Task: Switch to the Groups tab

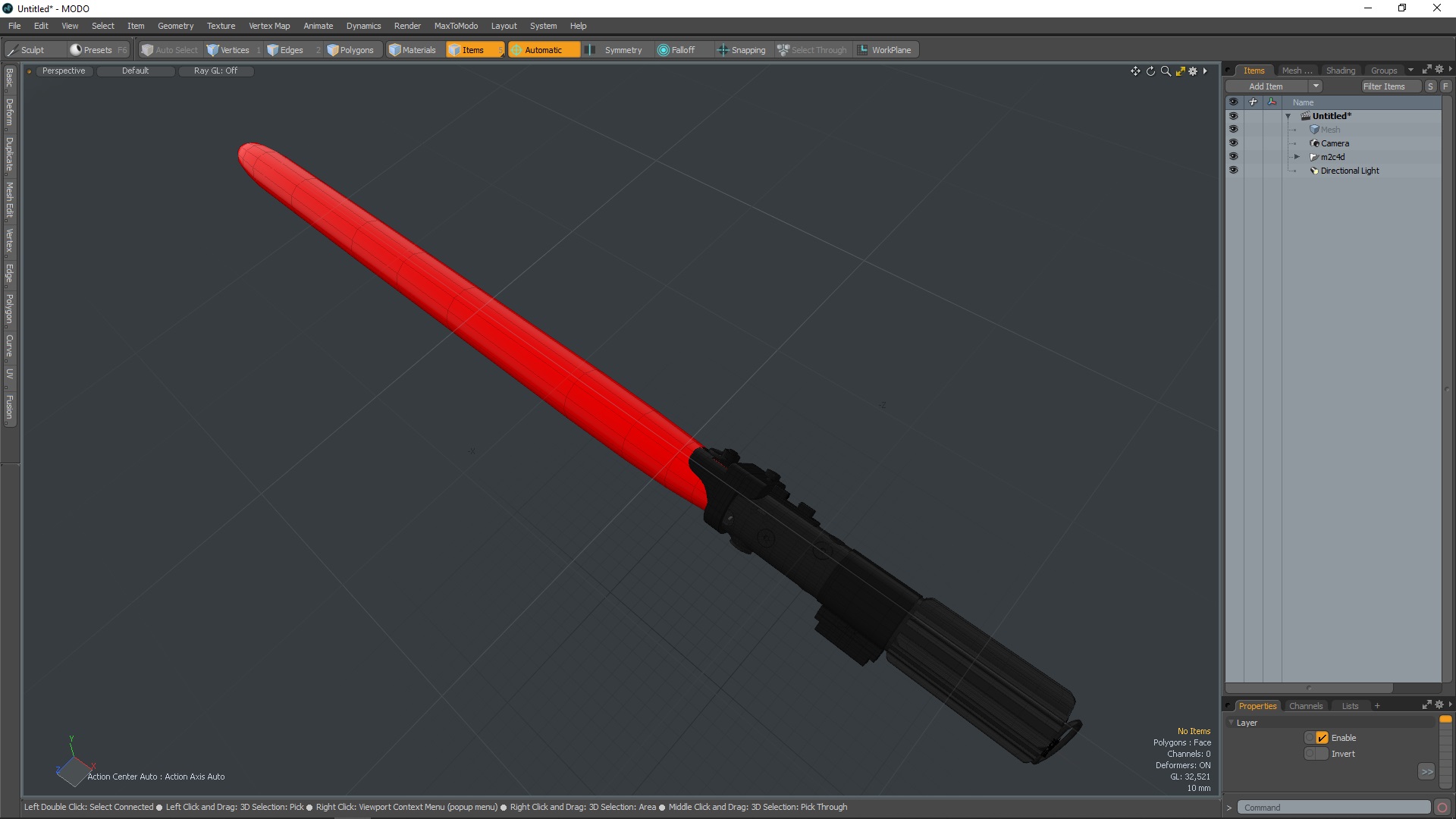Action: pyautogui.click(x=1383, y=71)
